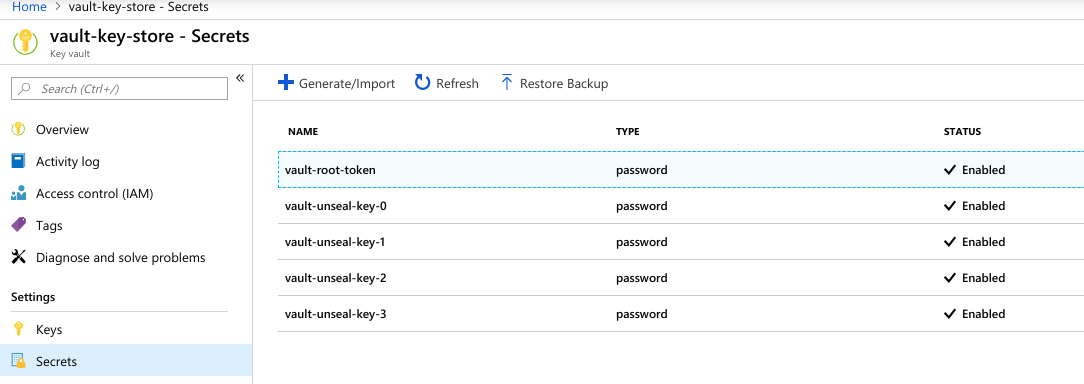This screenshot has width=1084, height=384.
Task: Navigate to Home breadcrumb link
Action: point(30,7)
